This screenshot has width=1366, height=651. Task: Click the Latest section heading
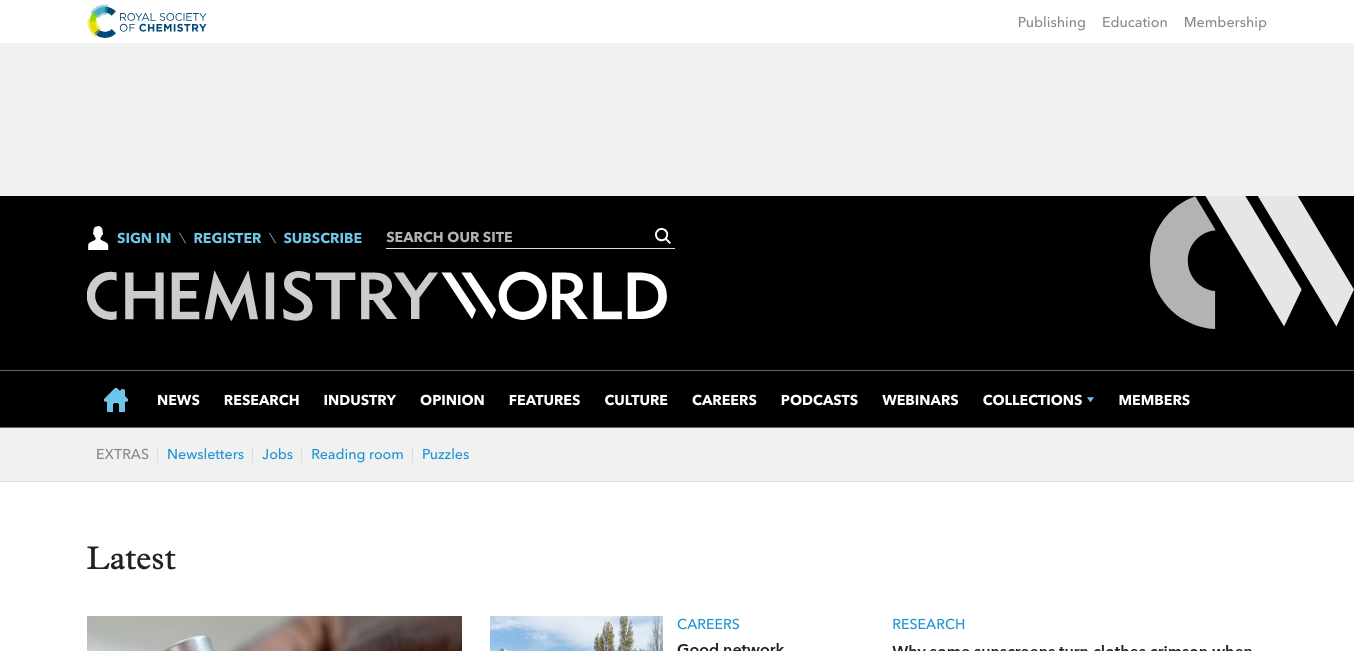tap(131, 558)
